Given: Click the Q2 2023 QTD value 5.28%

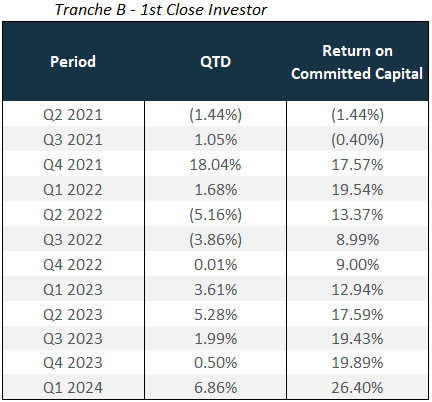Looking at the screenshot, I should pos(216,315).
